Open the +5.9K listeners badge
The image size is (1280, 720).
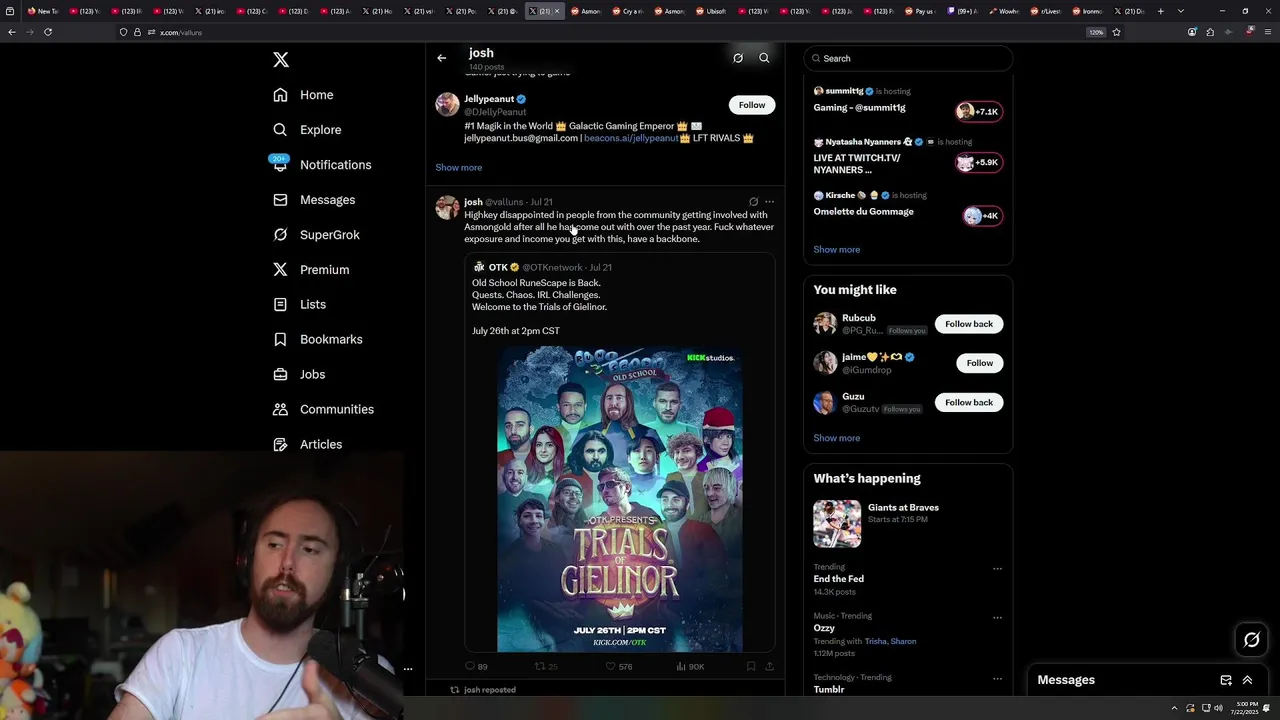point(979,162)
